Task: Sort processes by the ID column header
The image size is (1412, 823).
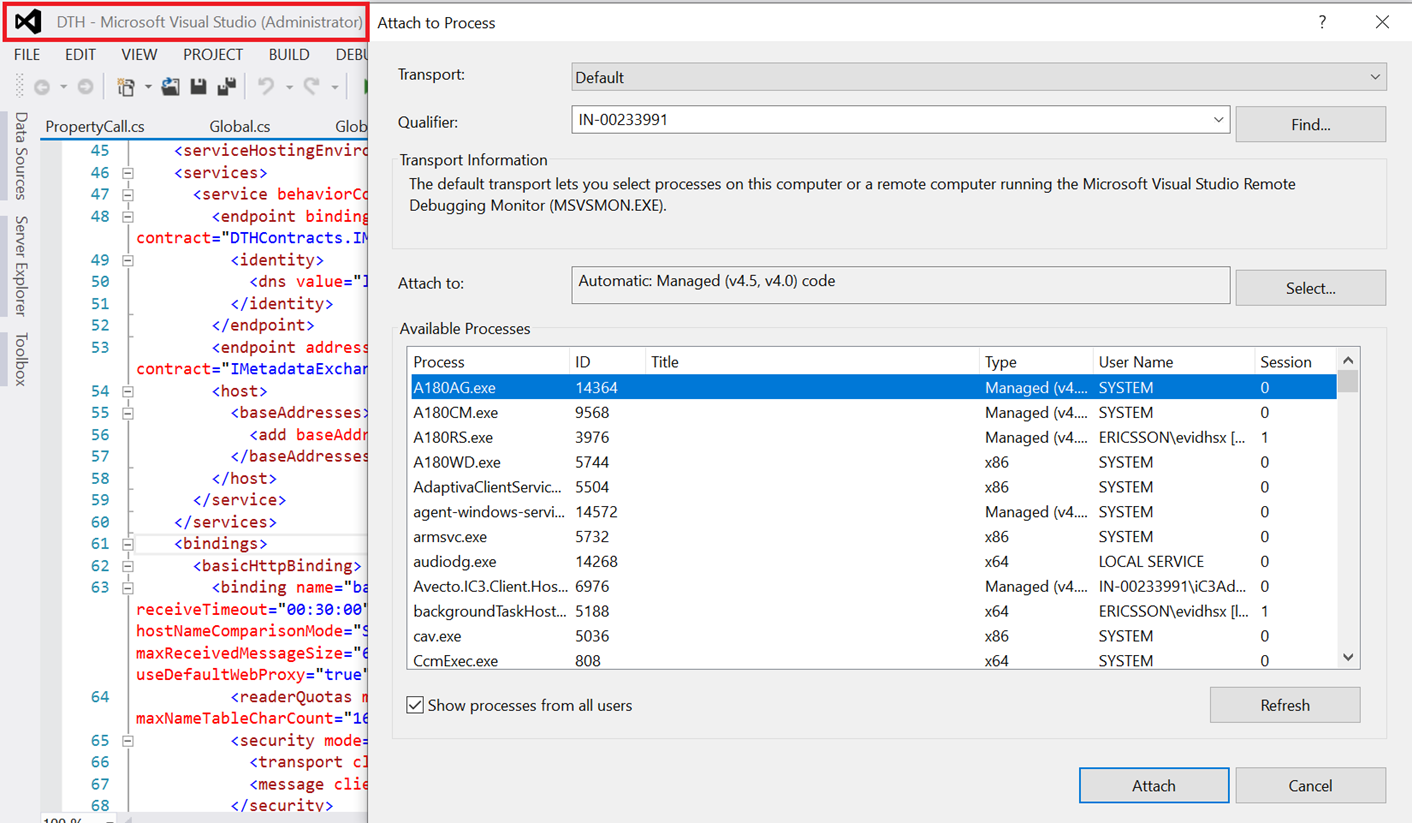Action: (x=606, y=362)
